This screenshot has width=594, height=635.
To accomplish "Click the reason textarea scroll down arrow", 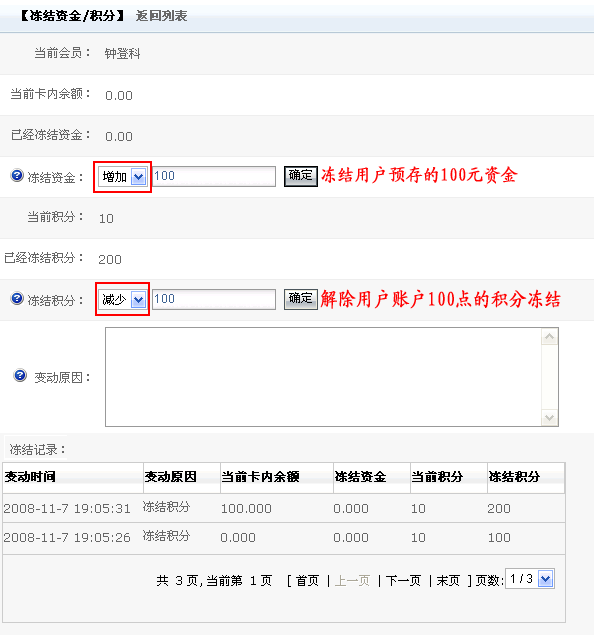I will tap(549, 418).
